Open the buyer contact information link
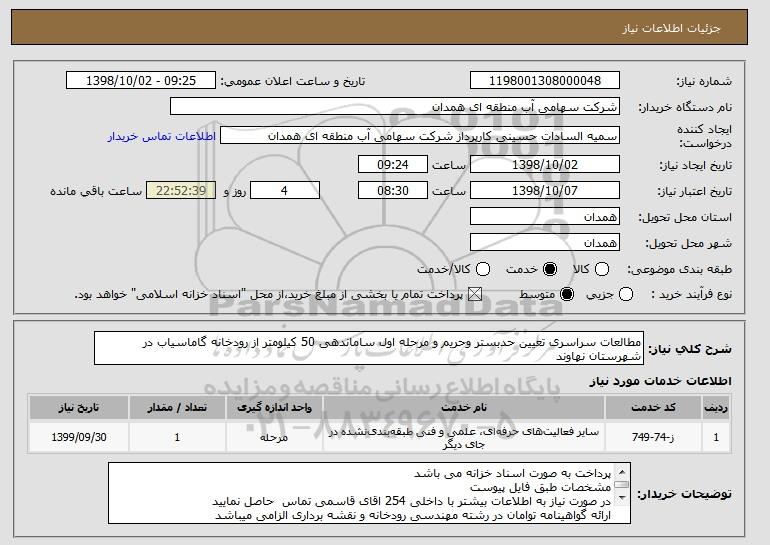The width and height of the screenshot is (770, 545). coord(162,136)
